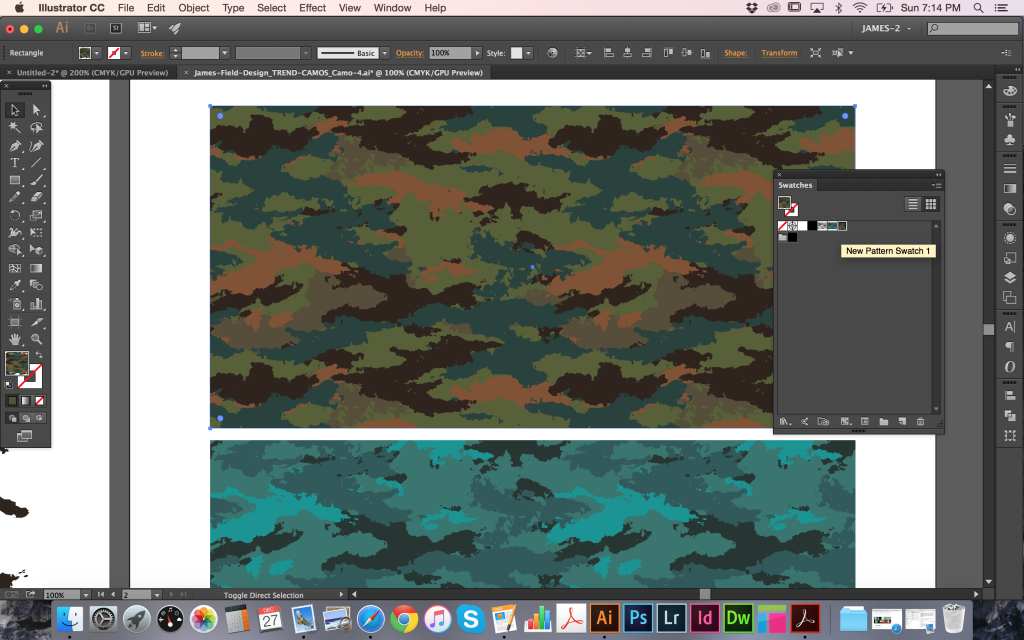The width and height of the screenshot is (1024, 640).
Task: Select the Rectangle tool in toolbox
Action: click(14, 180)
